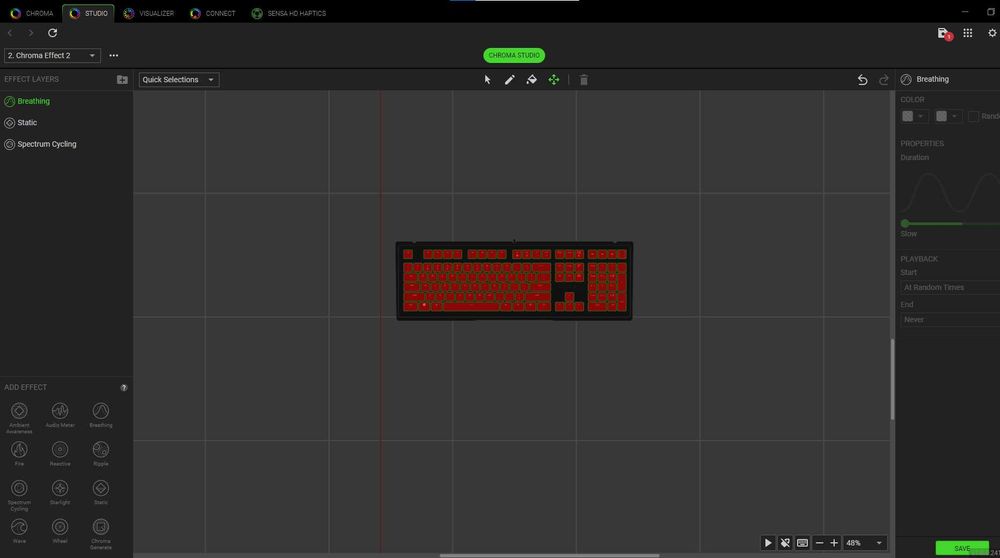This screenshot has height=558, width=1000.
Task: Open the Chroma Effect 2 profile dropdown
Action: 52,55
